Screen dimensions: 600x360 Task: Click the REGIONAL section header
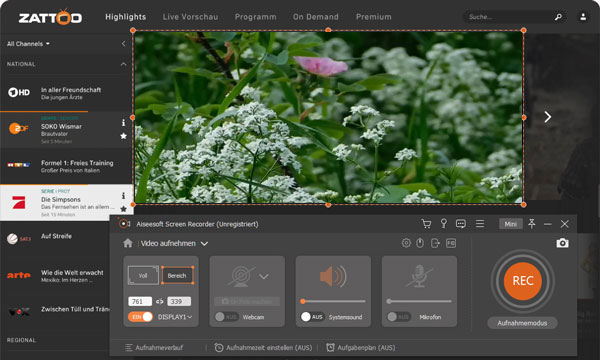point(21,340)
